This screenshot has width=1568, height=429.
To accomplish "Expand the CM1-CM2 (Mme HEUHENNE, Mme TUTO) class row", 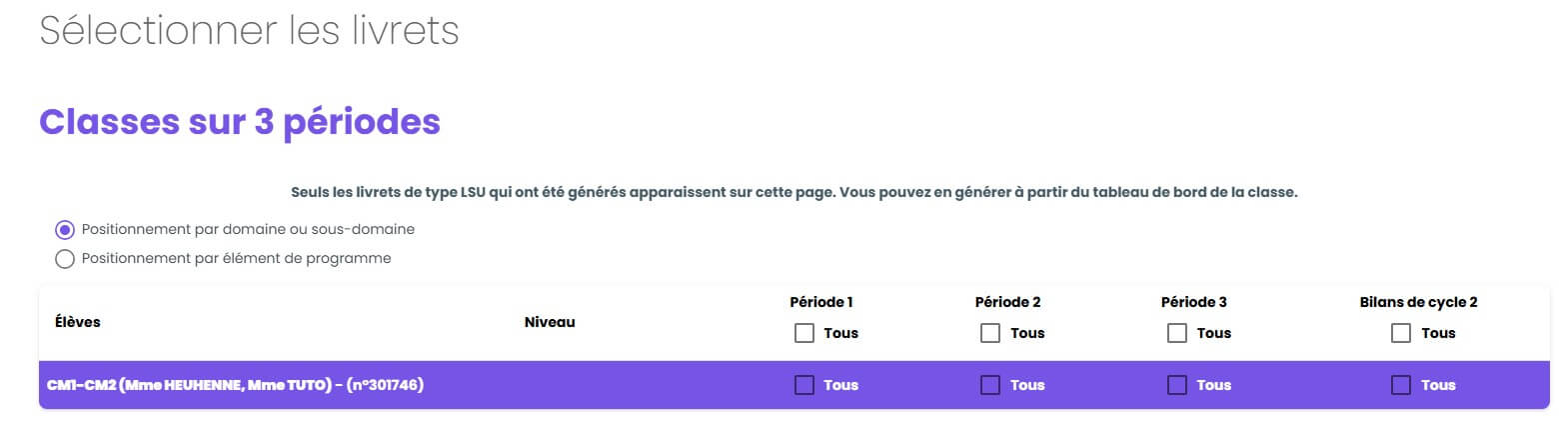I will 235,385.
